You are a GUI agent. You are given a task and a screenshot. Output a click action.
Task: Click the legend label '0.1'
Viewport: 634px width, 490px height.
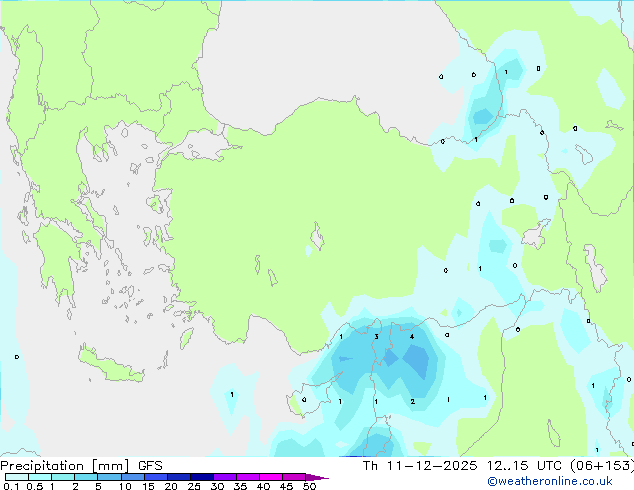point(11,486)
